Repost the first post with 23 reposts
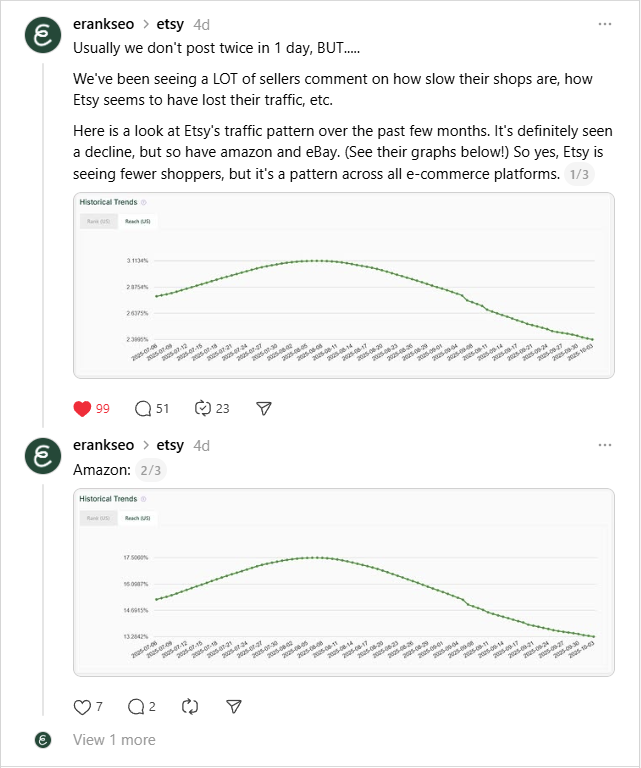Screen dimensions: 641x768 [203, 408]
